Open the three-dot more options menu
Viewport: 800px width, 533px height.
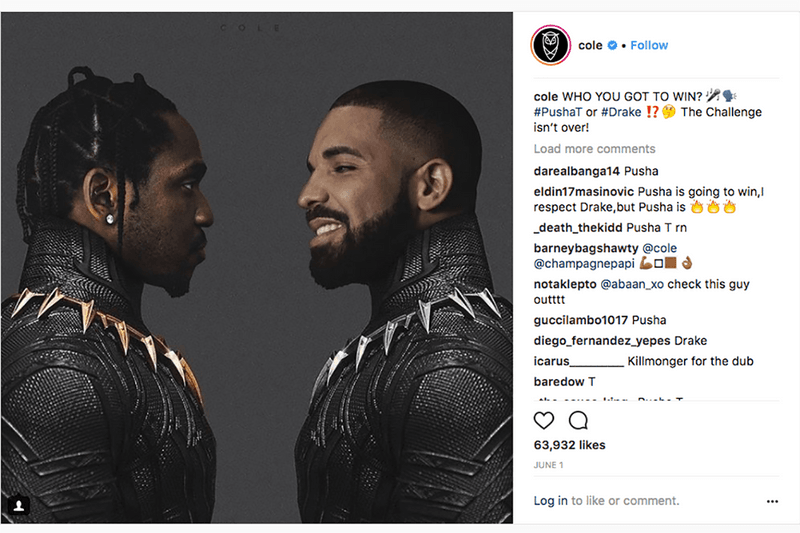pyautogui.click(x=772, y=501)
